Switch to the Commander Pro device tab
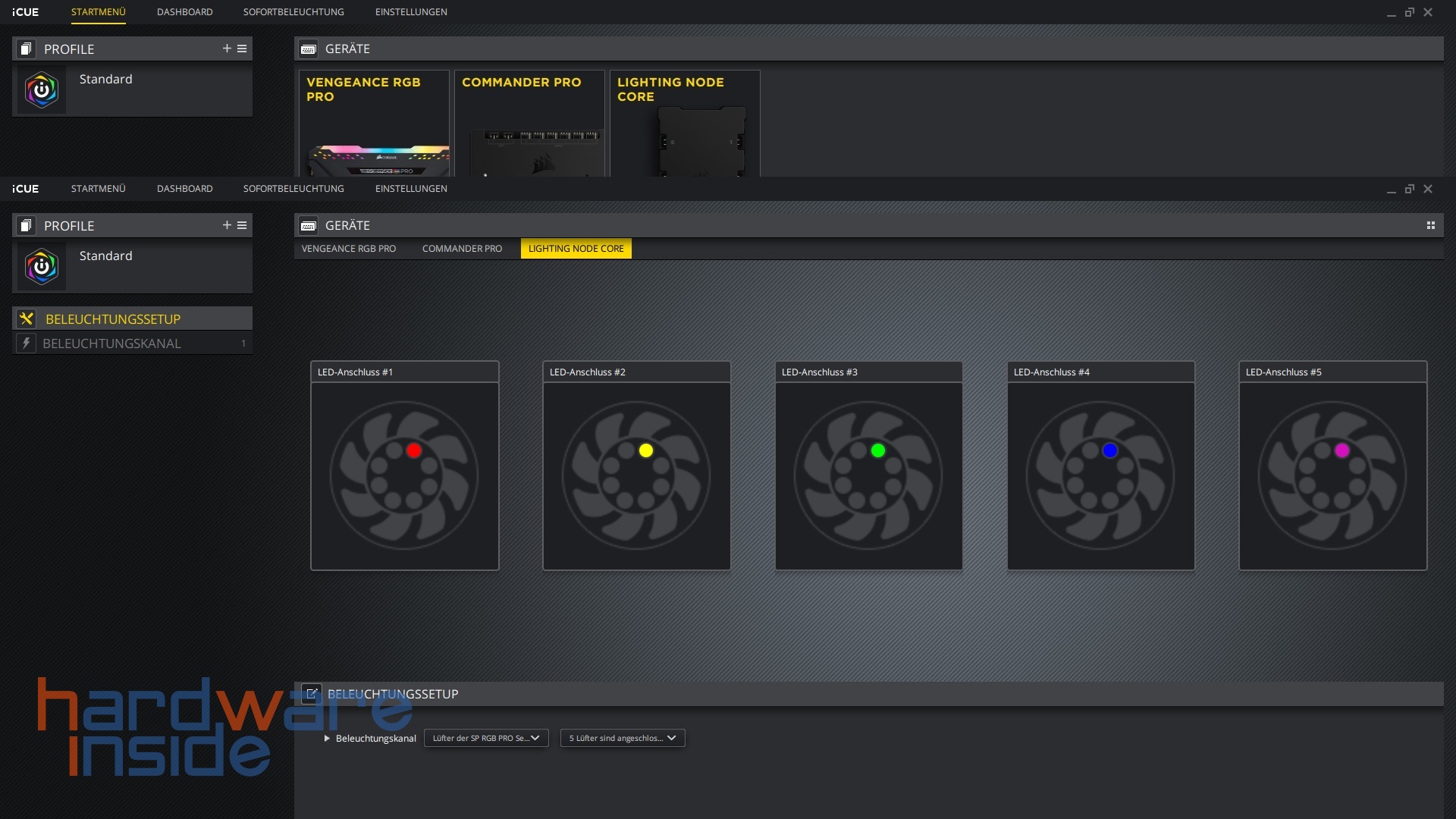 [x=462, y=249]
